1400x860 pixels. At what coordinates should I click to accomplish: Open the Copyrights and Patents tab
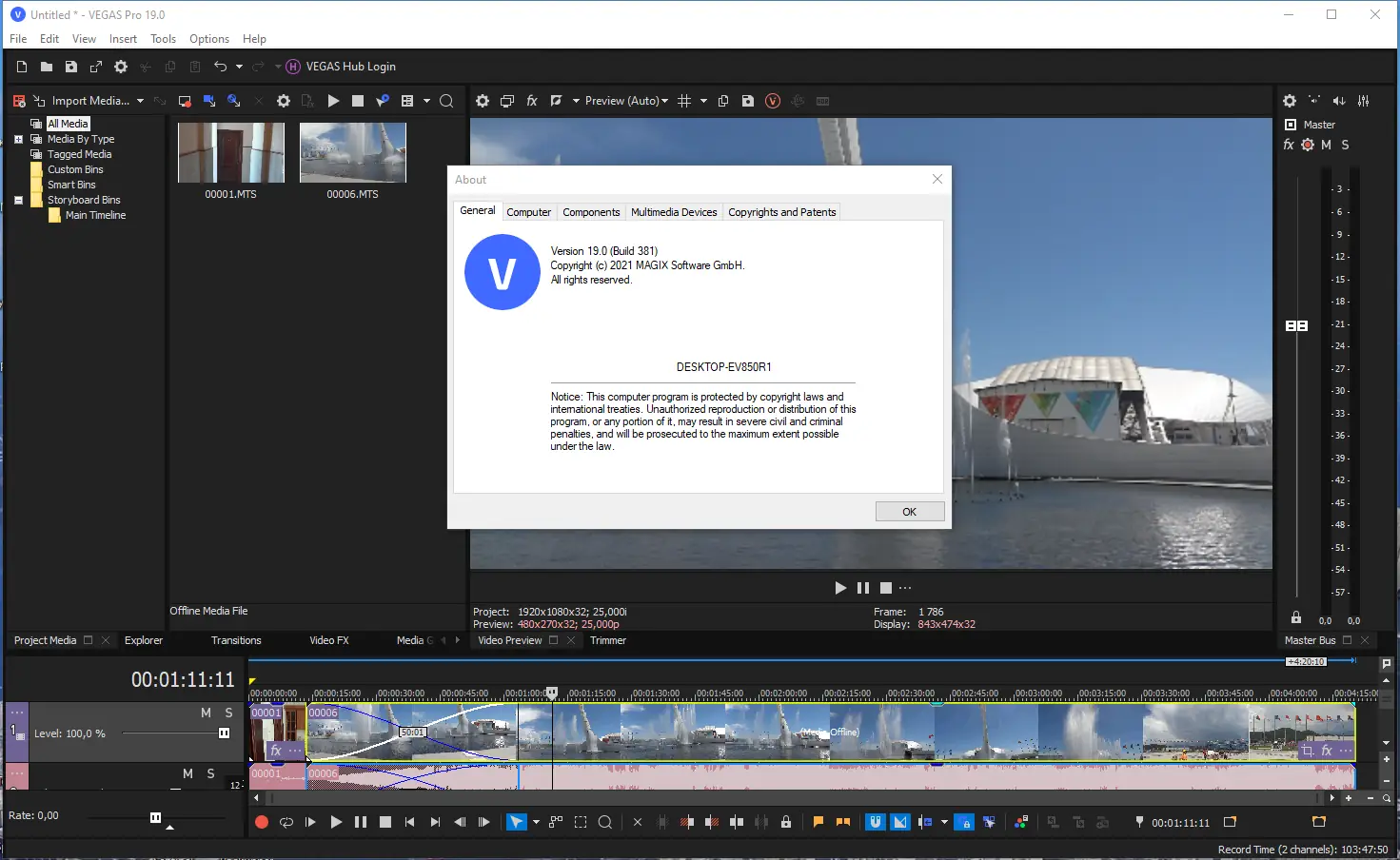tap(782, 212)
